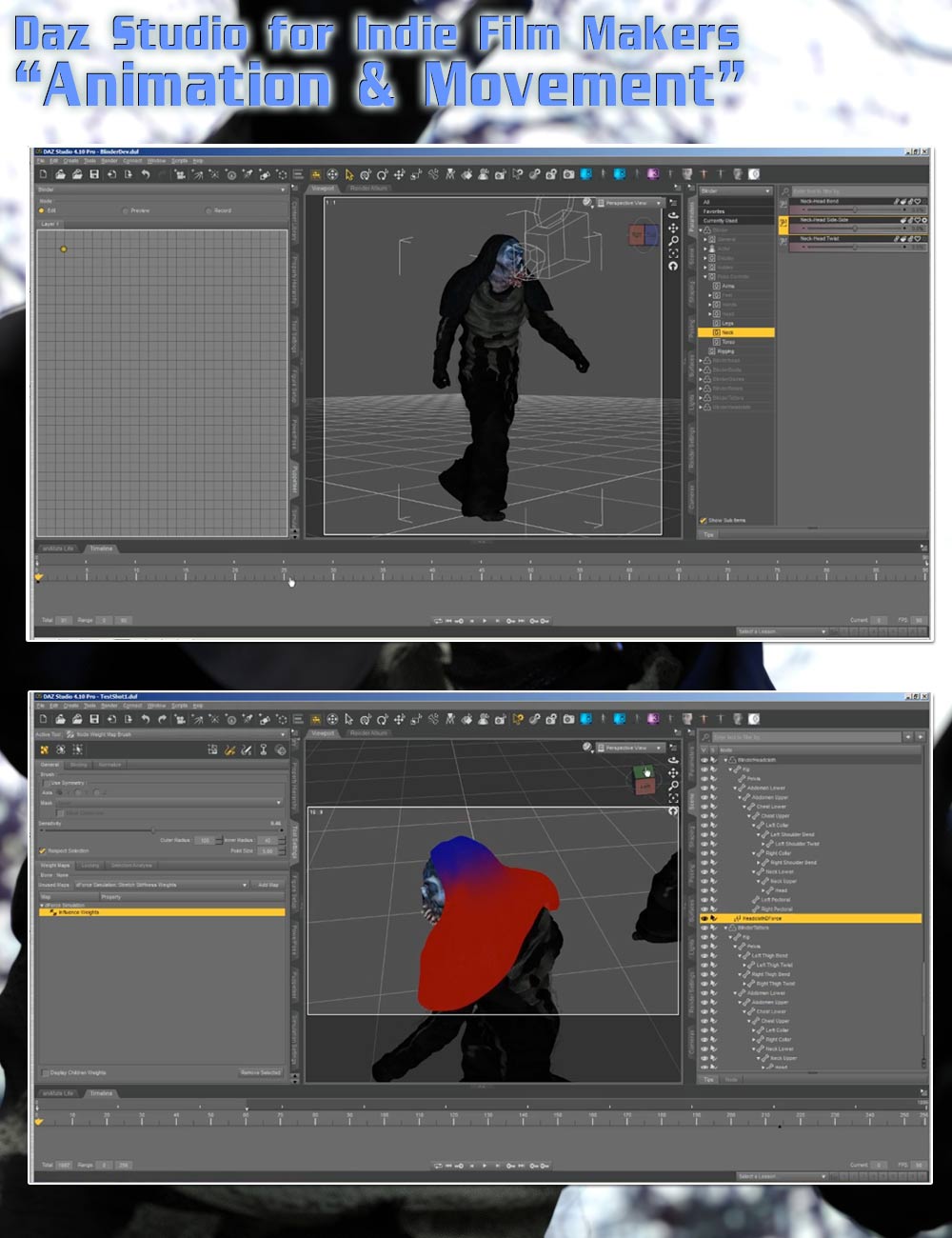Click play button in upper window timeline controls
Image resolution: width=952 pixels, height=1238 pixels.
tap(485, 621)
